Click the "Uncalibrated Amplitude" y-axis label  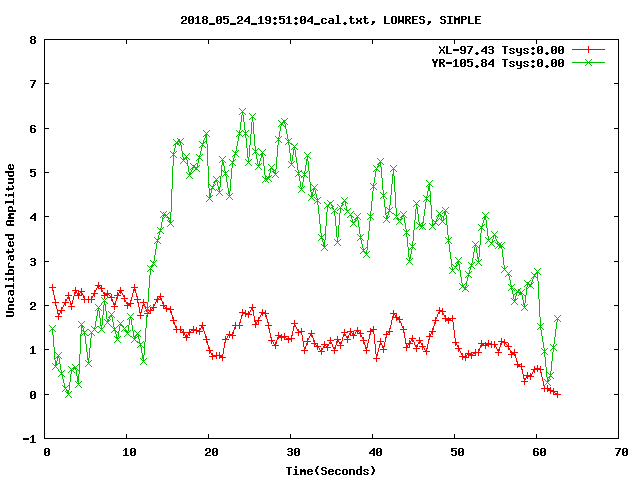click(x=10, y=240)
